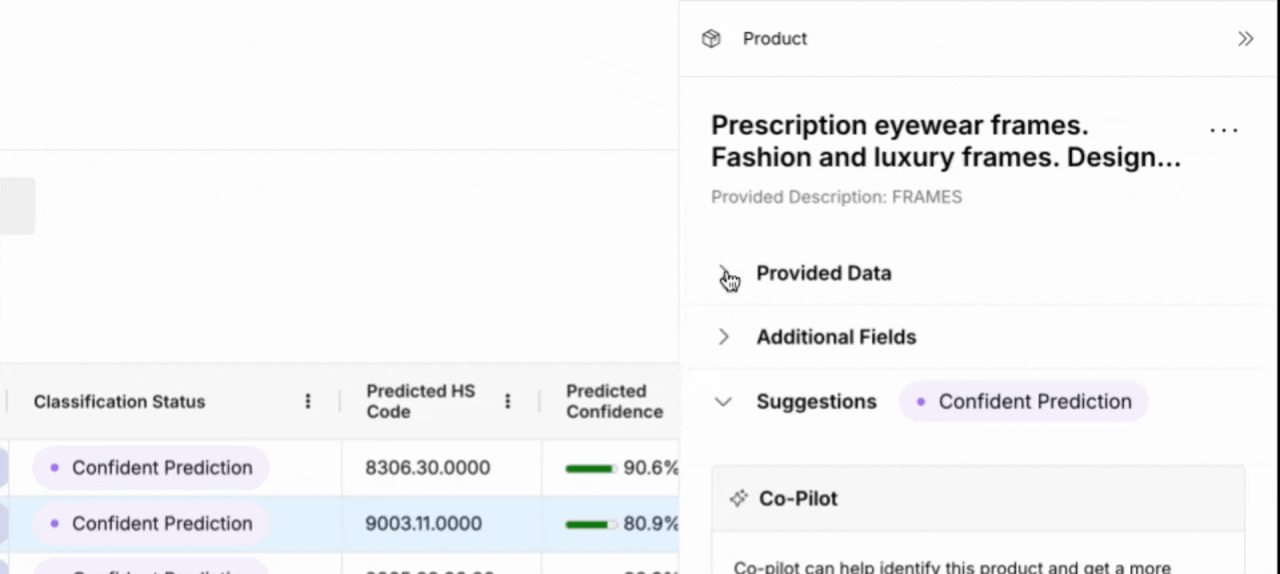Screen dimensions: 1280x574
Task: Open the Predicted HS Code column options menu
Action: 508,401
